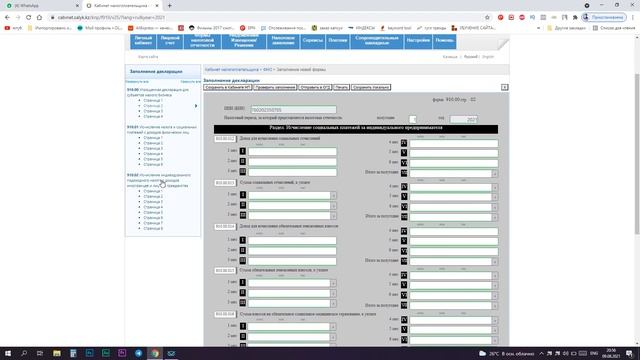Click Проверить заполнение button
The width and height of the screenshot is (640, 360).
pos(275,87)
